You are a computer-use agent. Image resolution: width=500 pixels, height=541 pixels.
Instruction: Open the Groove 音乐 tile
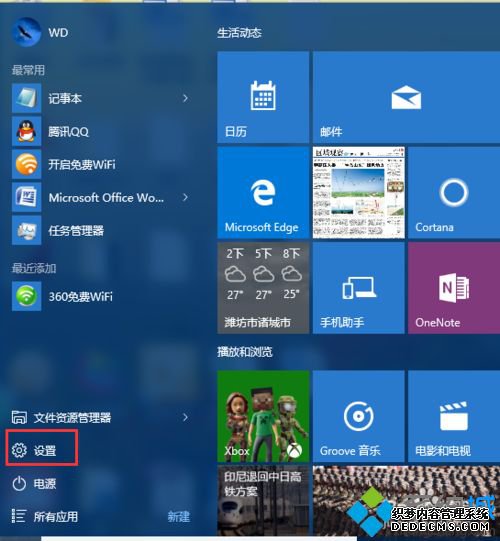point(359,416)
